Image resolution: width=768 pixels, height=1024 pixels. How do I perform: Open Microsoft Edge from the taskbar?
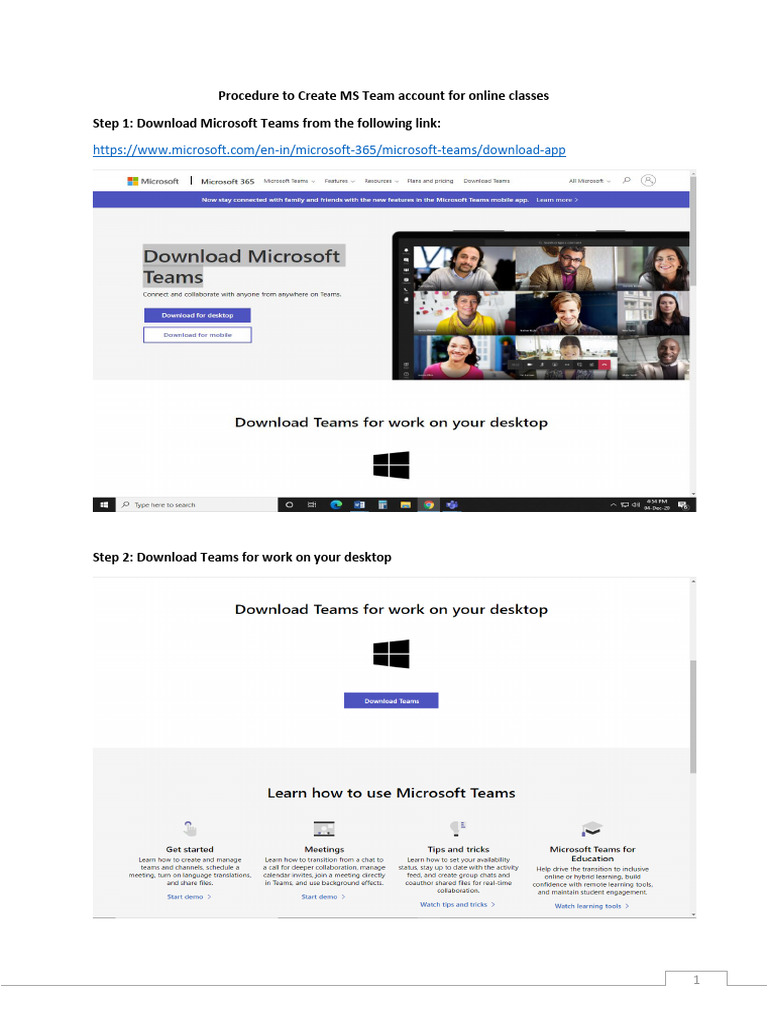coord(336,505)
